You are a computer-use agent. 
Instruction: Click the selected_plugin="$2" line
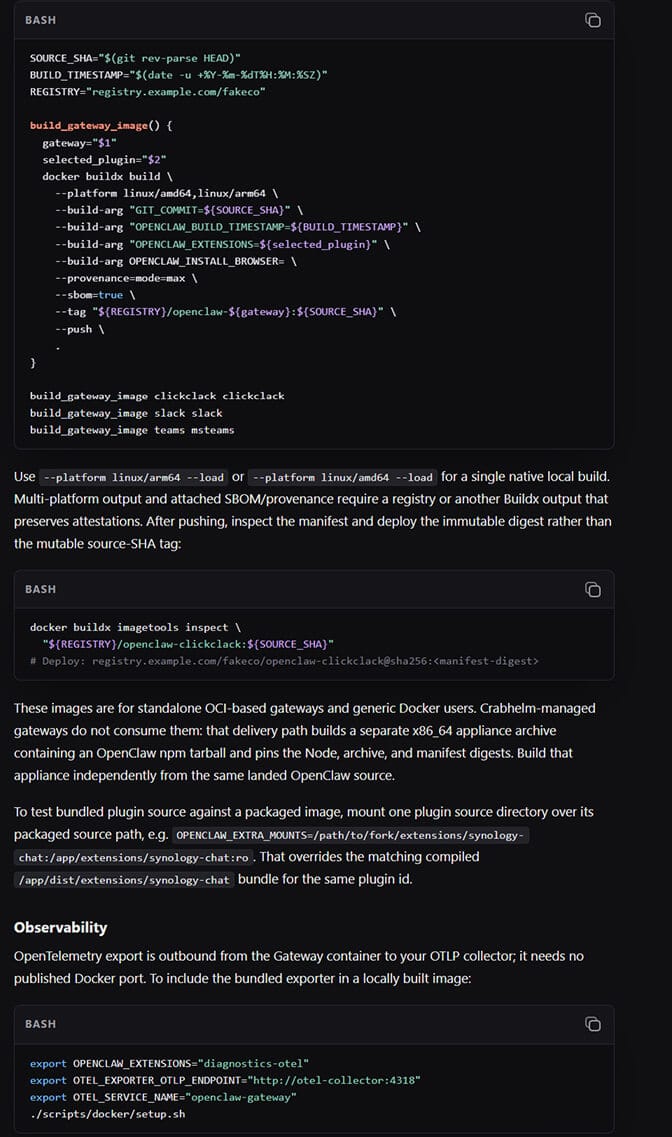pos(104,160)
